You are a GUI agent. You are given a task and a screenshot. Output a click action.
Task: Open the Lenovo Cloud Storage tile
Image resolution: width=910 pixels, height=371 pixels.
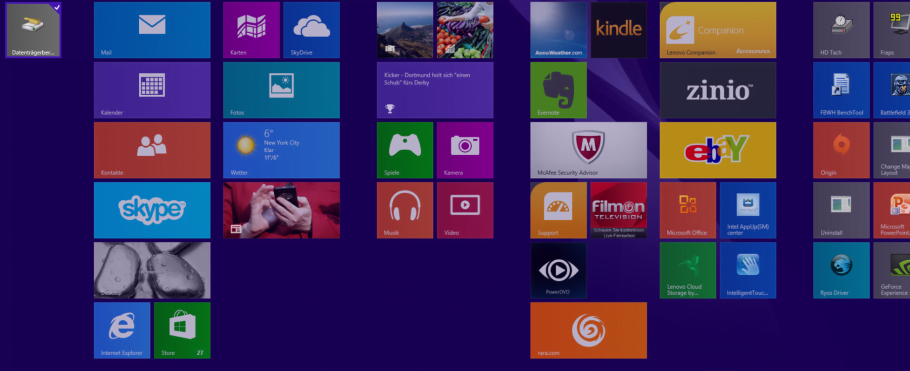688,270
